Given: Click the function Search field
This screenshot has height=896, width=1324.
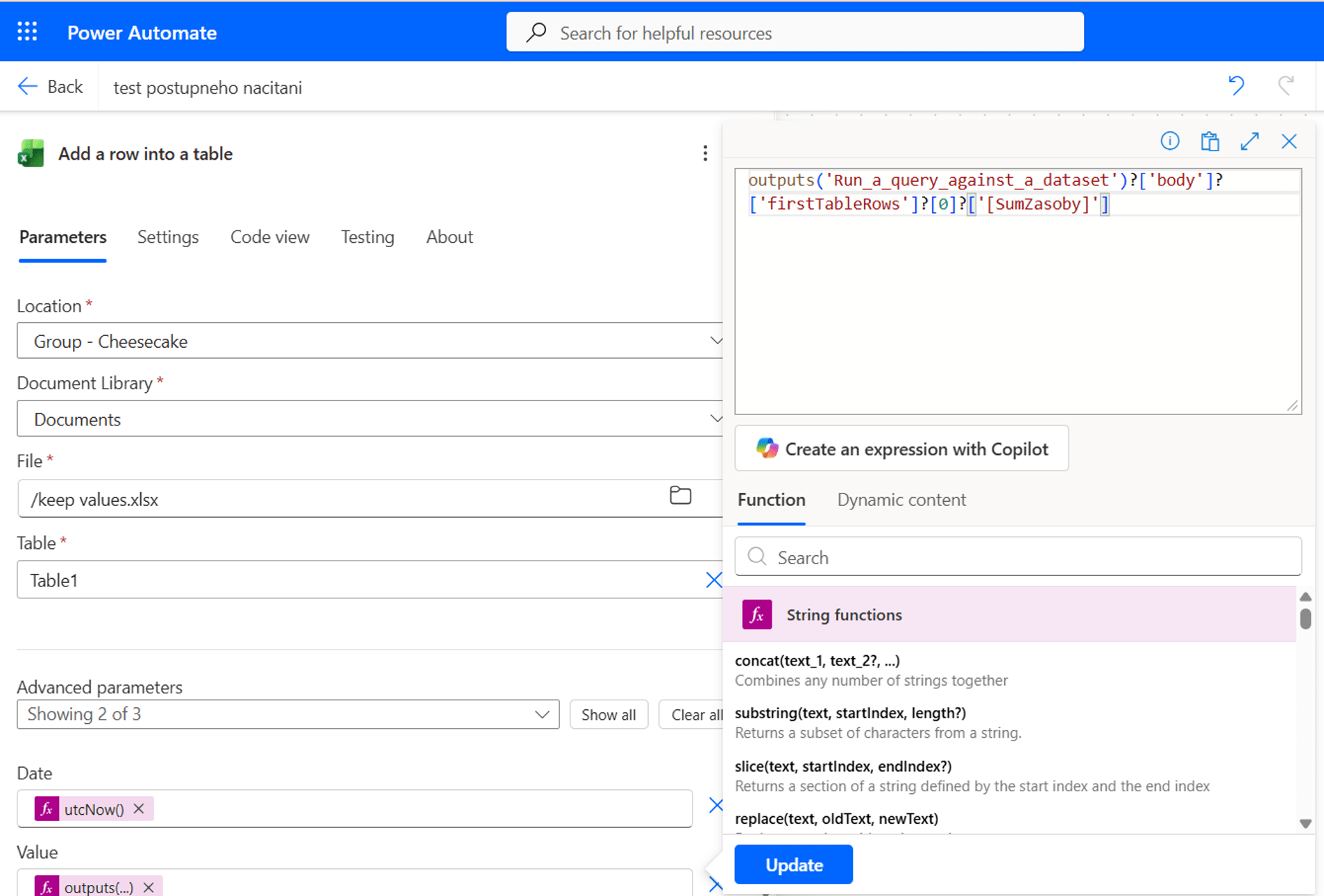Looking at the screenshot, I should pos(1018,557).
